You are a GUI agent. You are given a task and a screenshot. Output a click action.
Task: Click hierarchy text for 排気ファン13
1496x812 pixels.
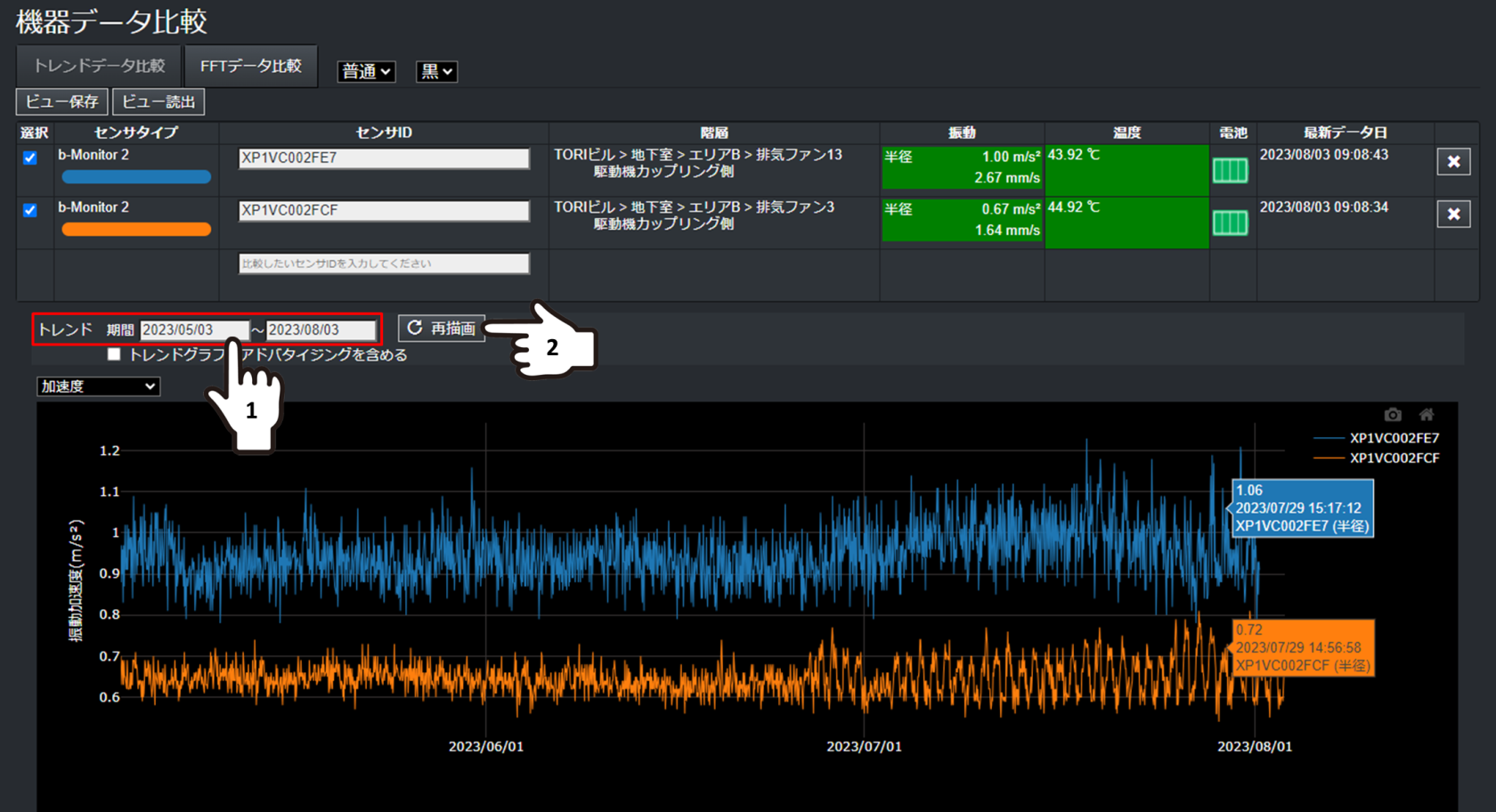pos(697,163)
